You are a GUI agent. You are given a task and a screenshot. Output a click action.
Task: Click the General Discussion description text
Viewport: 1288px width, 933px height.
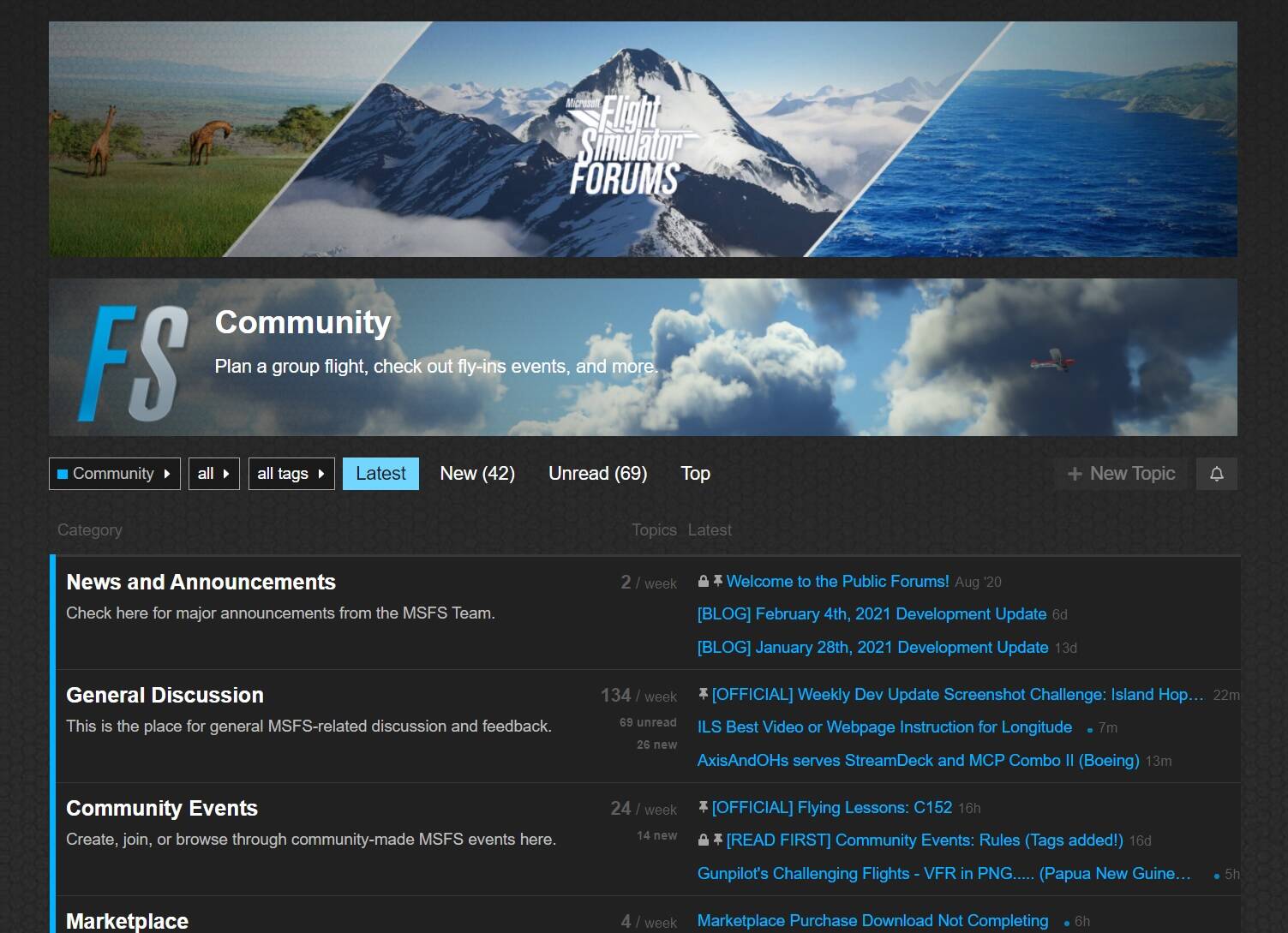click(x=309, y=726)
